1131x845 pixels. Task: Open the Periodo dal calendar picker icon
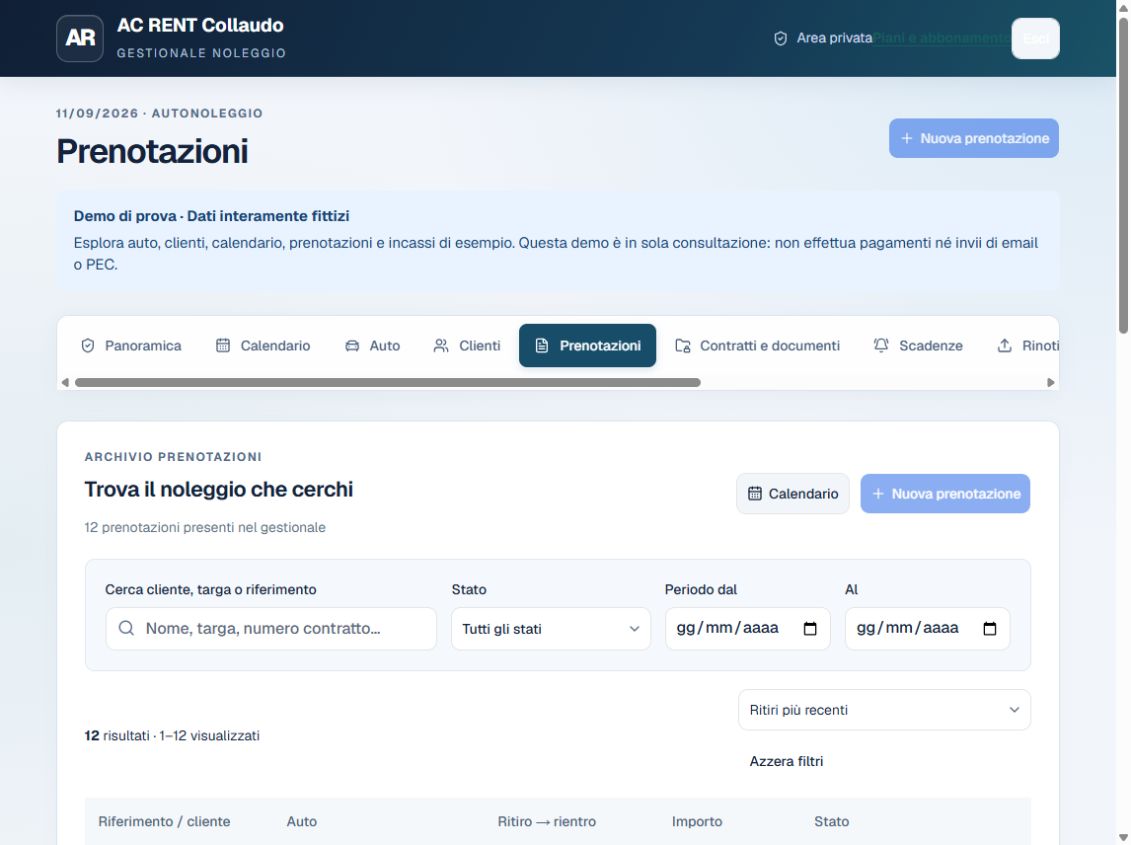[x=810, y=629]
